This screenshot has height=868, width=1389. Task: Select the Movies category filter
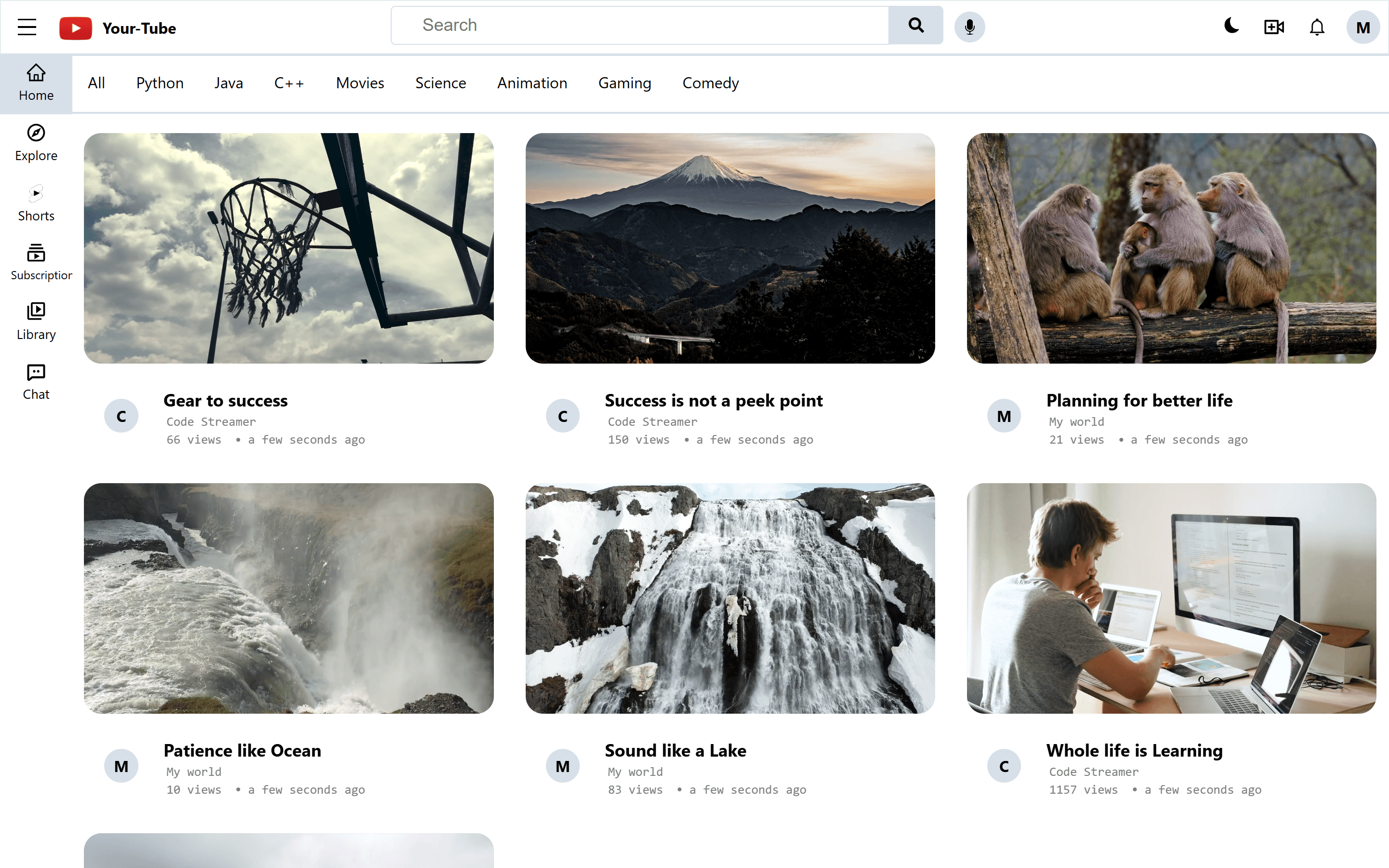pyautogui.click(x=360, y=83)
